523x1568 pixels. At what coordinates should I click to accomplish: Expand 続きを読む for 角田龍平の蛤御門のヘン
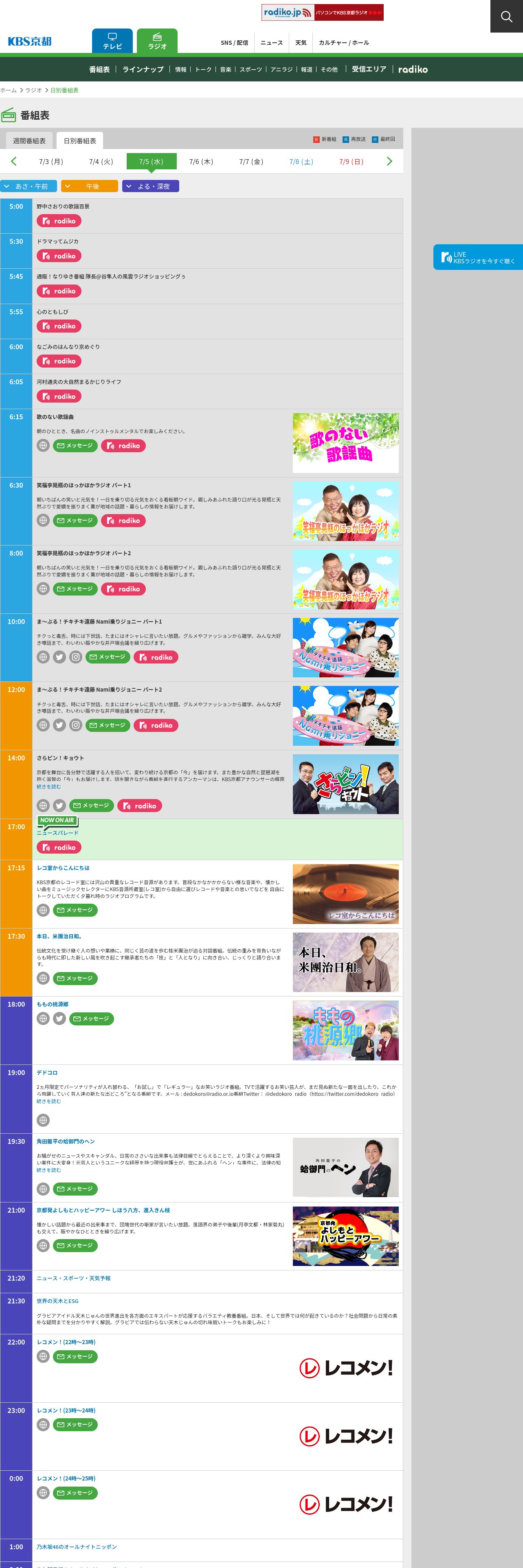[x=49, y=1170]
